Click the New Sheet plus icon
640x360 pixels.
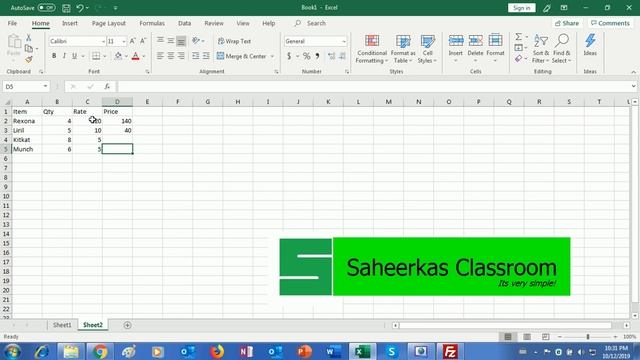127,325
